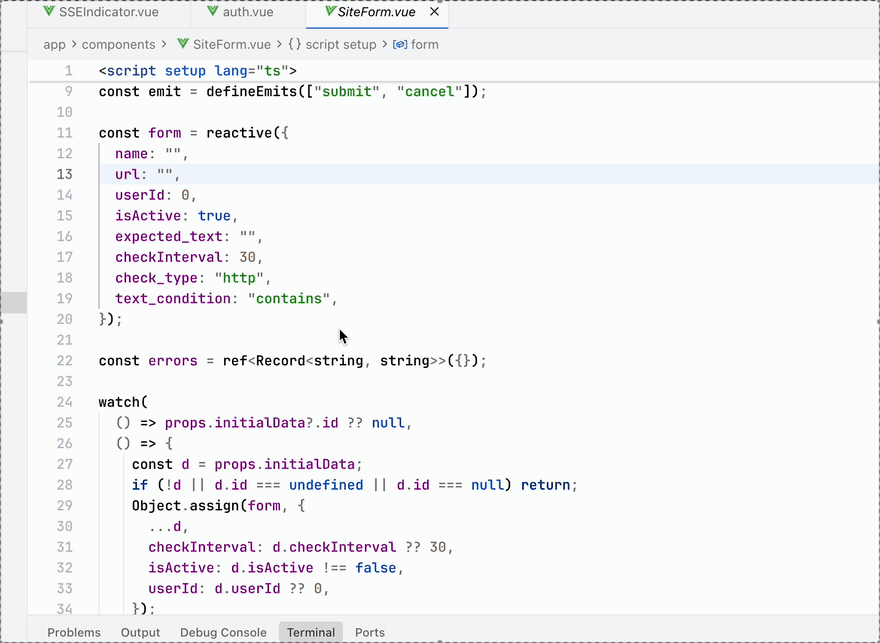Image resolution: width=880 pixels, height=643 pixels.
Task: Place cursor on url property line 13
Action: [x=127, y=174]
